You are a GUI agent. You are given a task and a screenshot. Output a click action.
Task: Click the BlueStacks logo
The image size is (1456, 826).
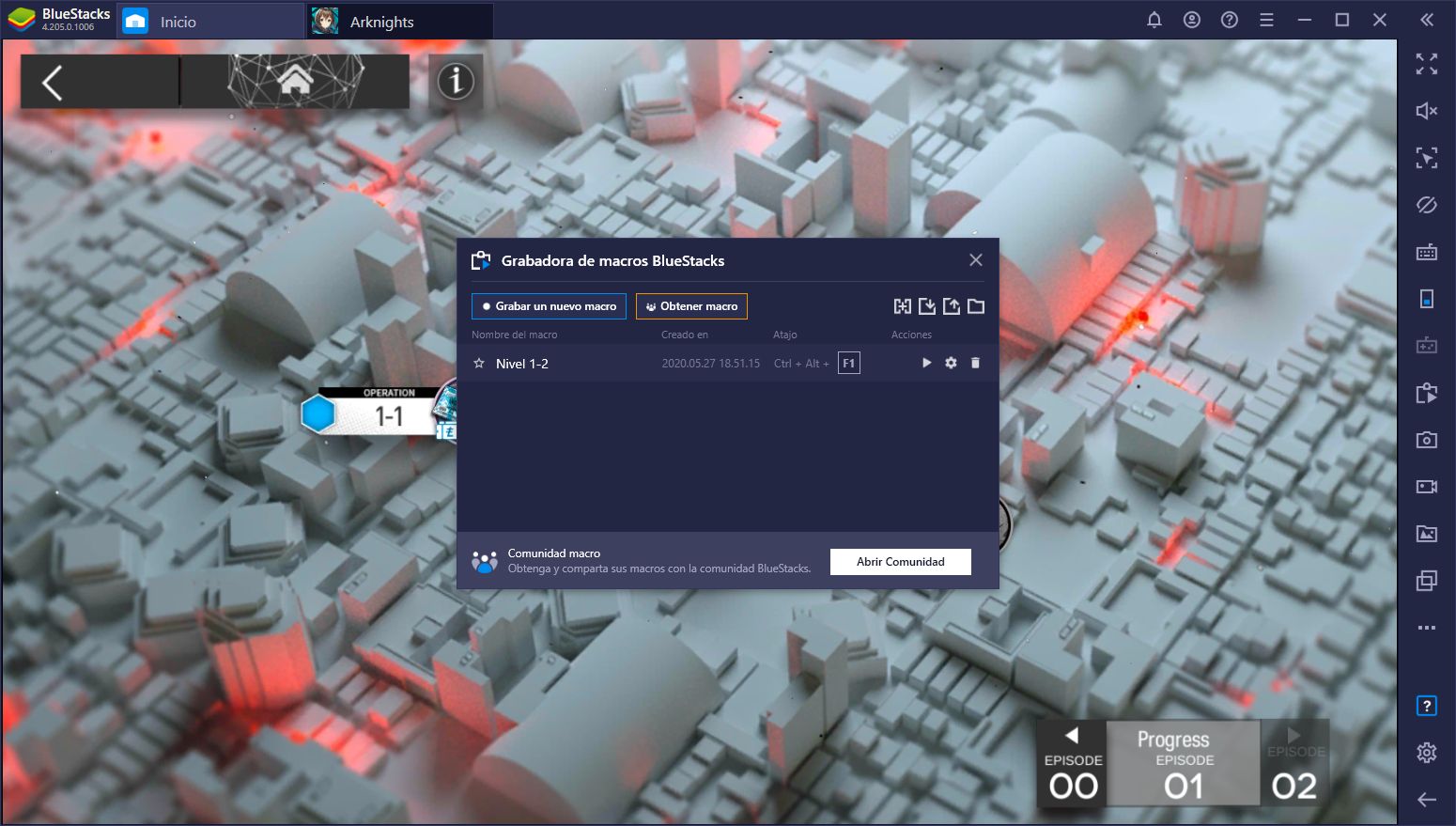22,20
